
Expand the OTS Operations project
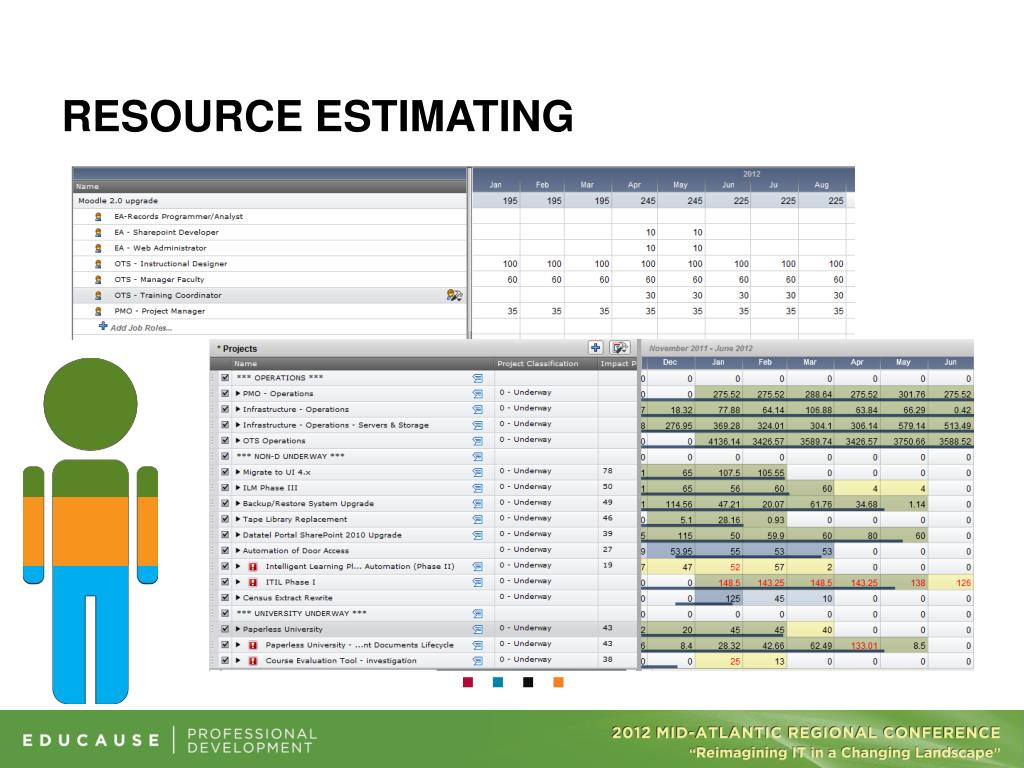(x=238, y=440)
